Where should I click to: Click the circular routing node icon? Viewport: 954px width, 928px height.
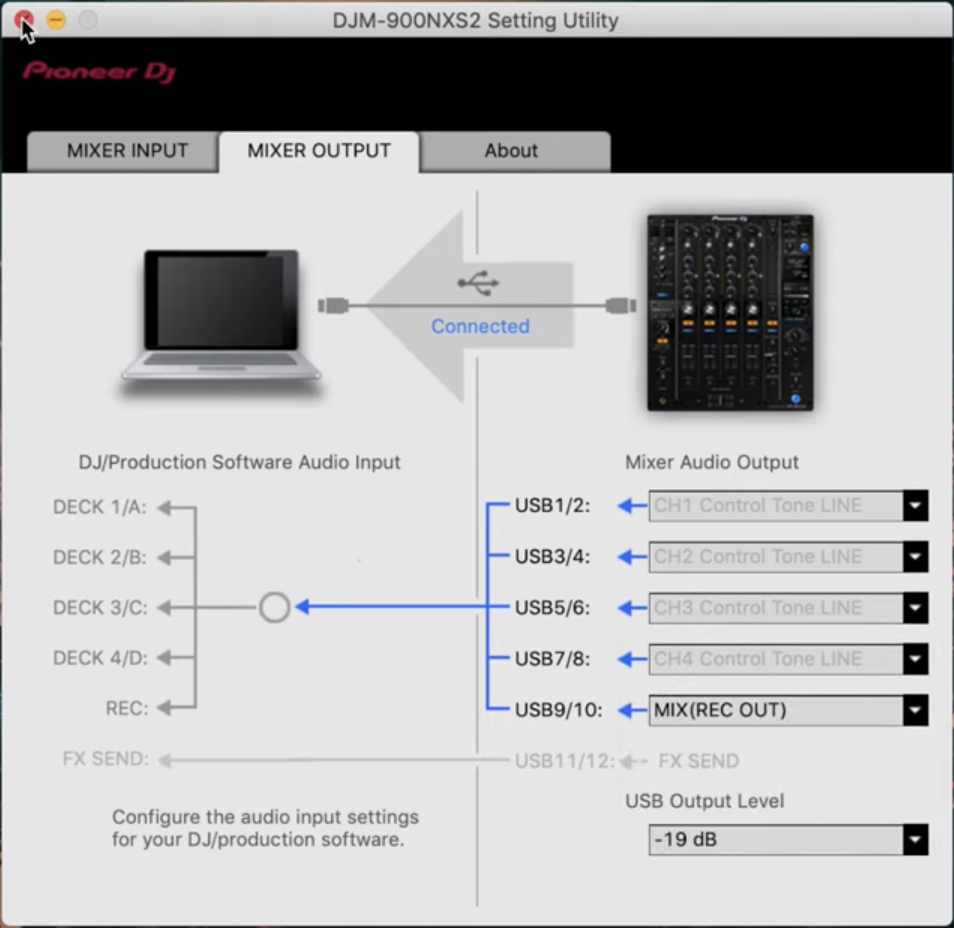[274, 607]
